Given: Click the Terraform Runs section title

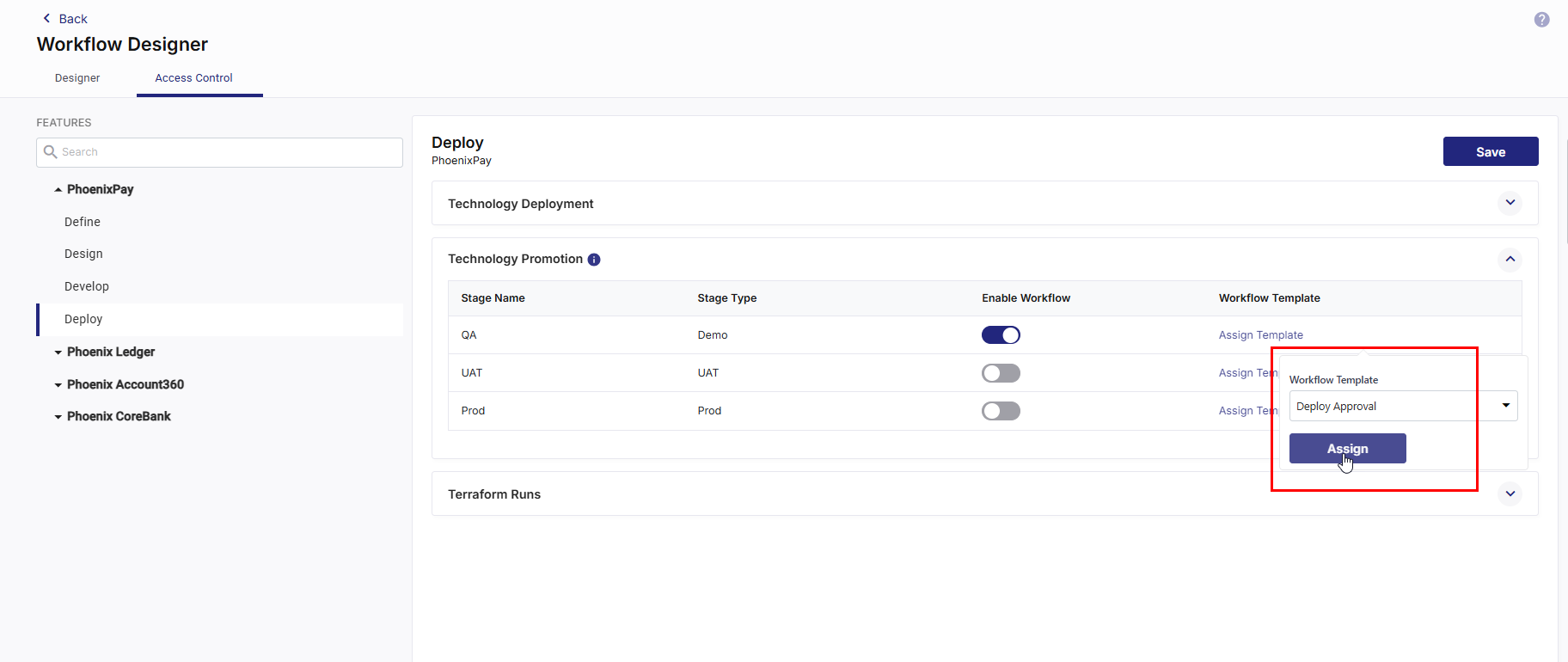Looking at the screenshot, I should (494, 494).
